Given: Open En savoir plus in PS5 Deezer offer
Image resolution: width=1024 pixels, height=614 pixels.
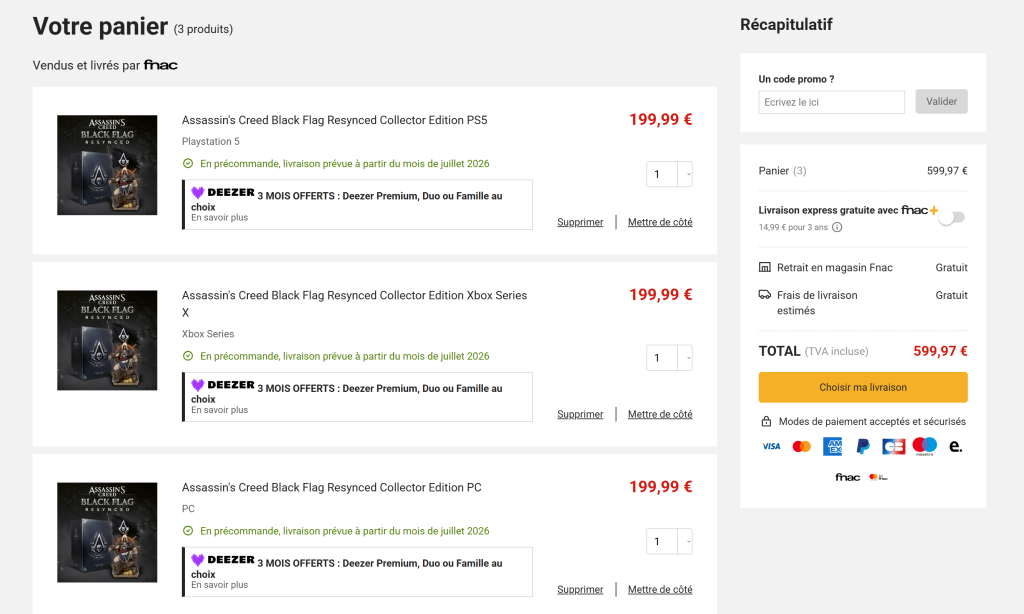Looking at the screenshot, I should tap(219, 218).
